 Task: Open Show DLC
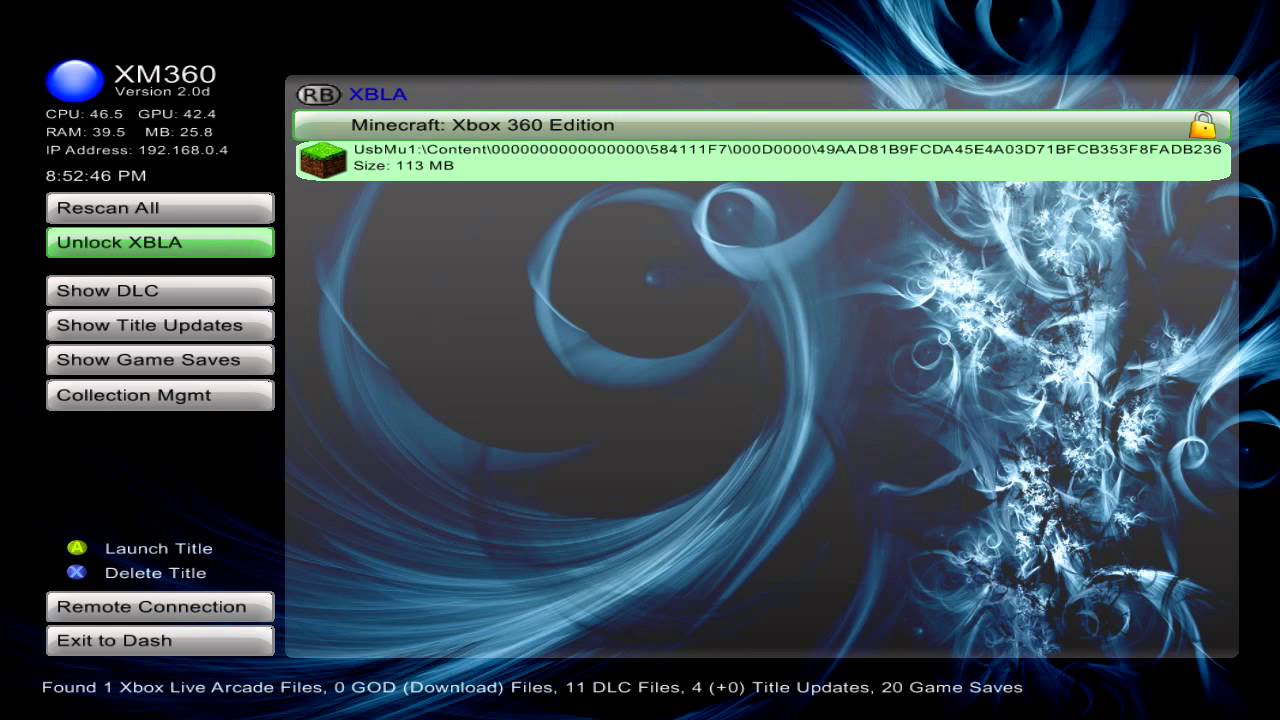point(160,291)
